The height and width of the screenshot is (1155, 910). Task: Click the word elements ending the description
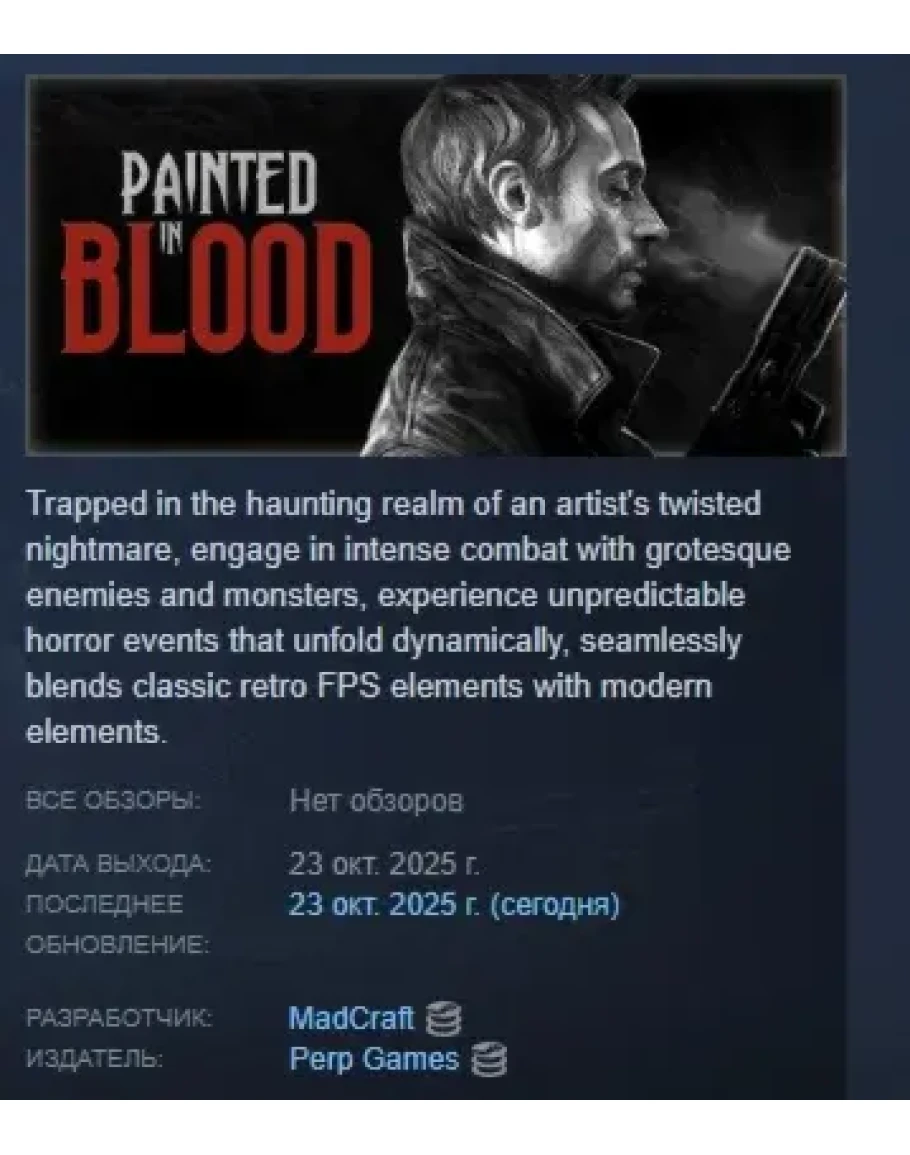pyautogui.click(x=96, y=731)
